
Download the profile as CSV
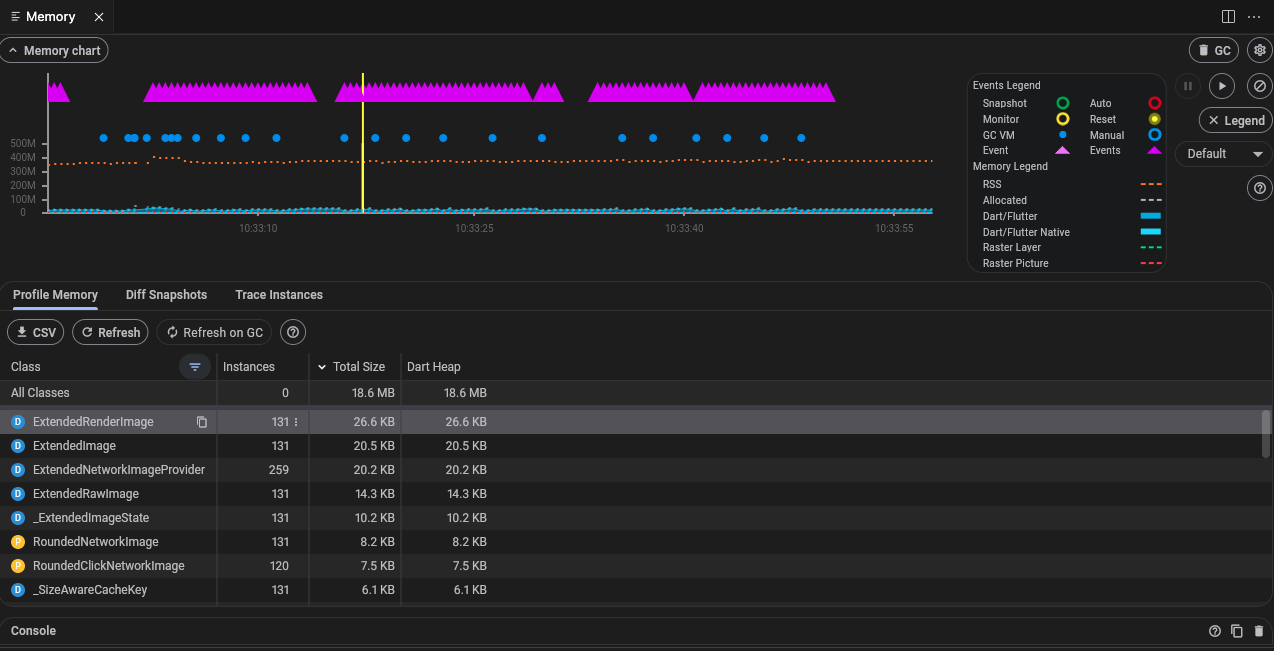point(36,333)
